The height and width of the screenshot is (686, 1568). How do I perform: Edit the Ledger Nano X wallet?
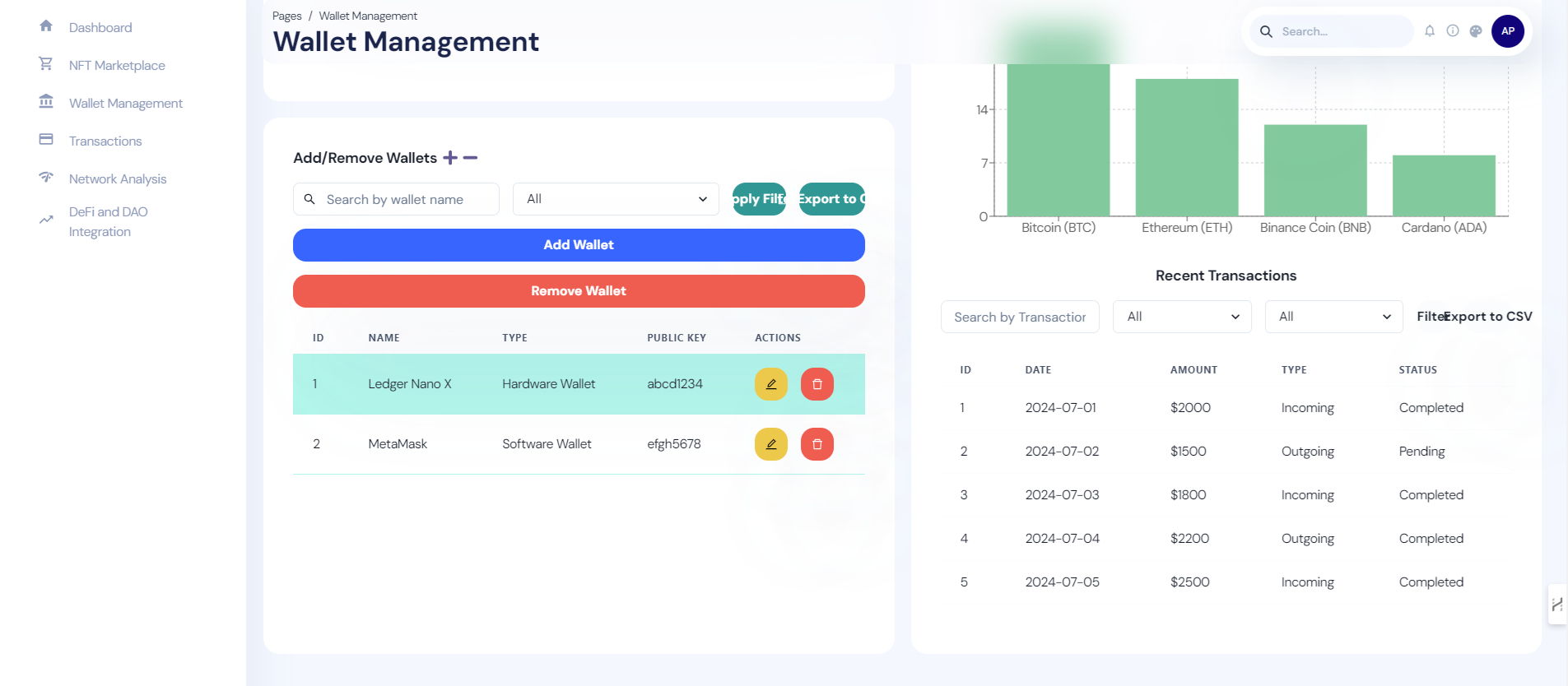[x=771, y=384]
